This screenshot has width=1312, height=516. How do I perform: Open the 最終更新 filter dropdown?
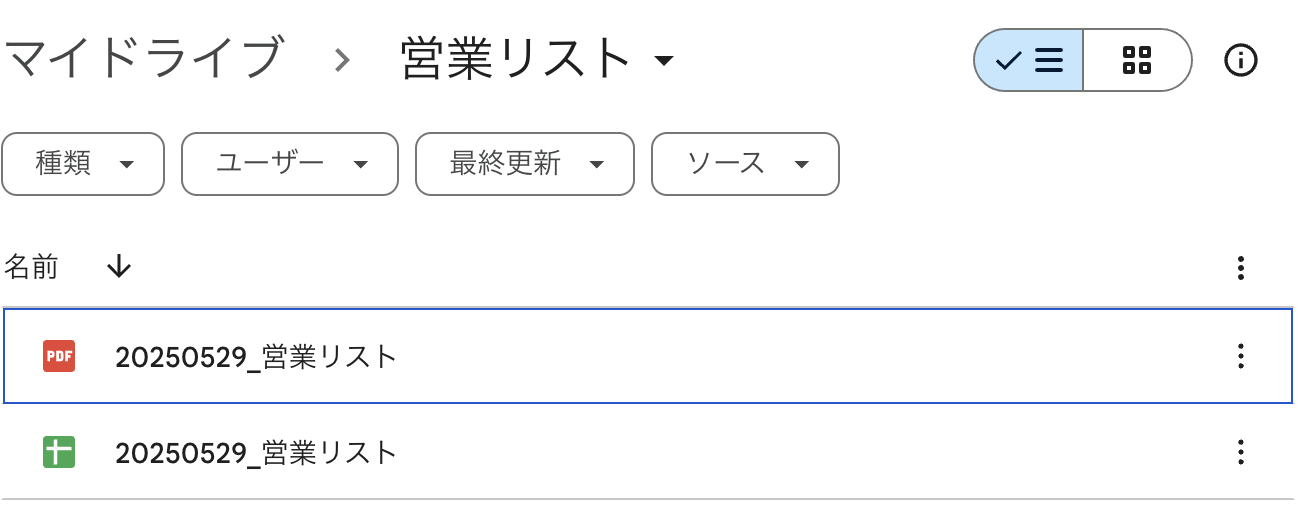tap(525, 164)
